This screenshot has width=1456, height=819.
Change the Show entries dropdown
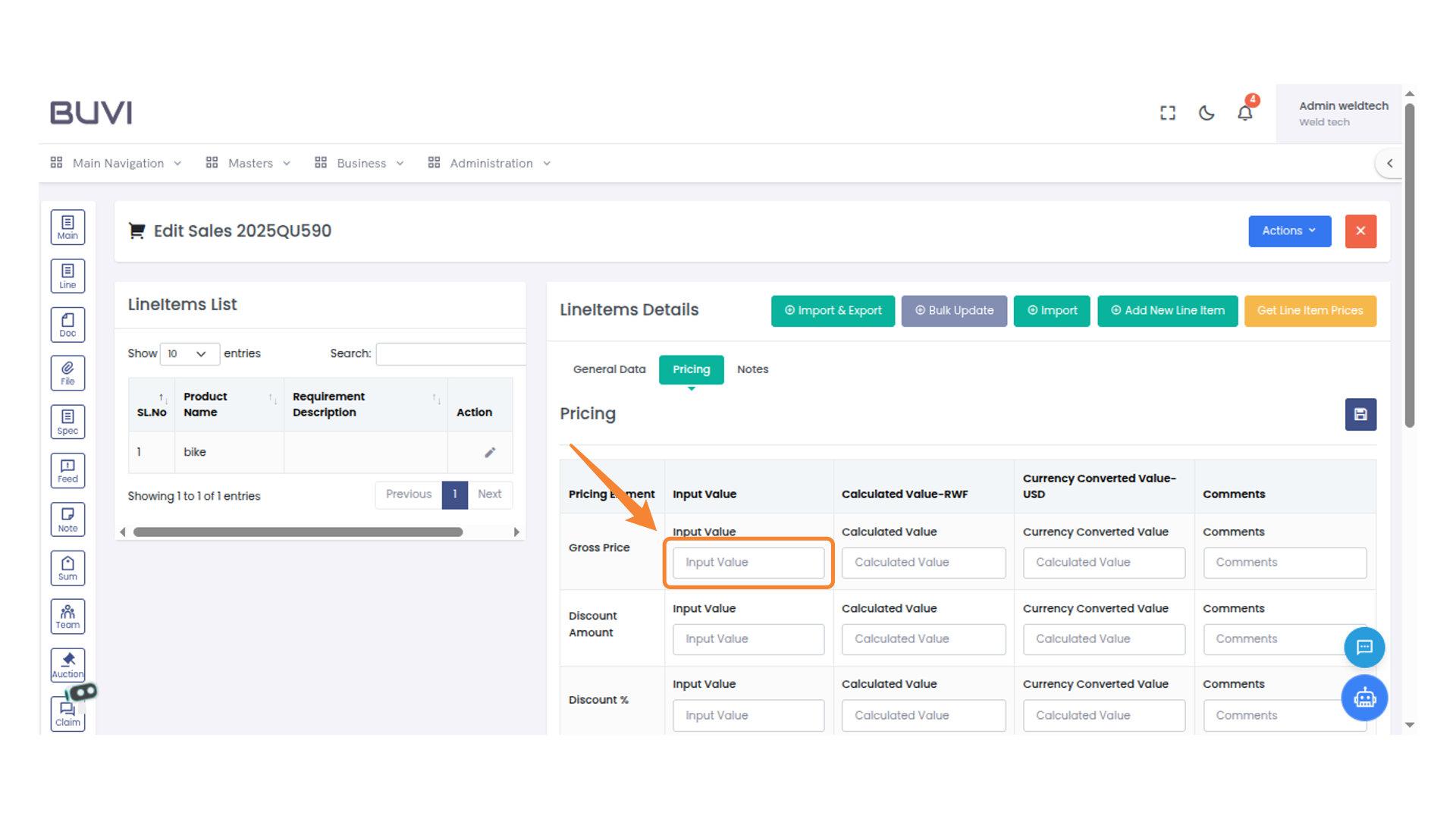pyautogui.click(x=190, y=353)
